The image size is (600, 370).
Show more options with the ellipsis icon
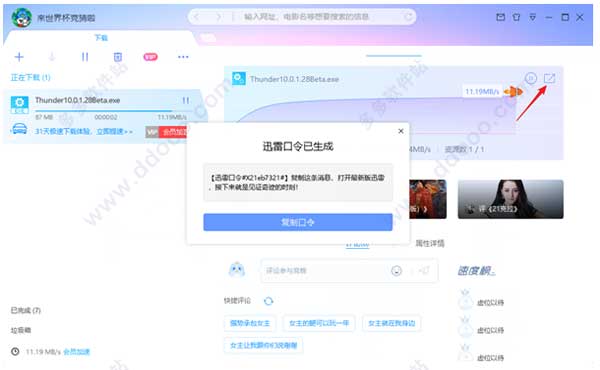(x=183, y=57)
